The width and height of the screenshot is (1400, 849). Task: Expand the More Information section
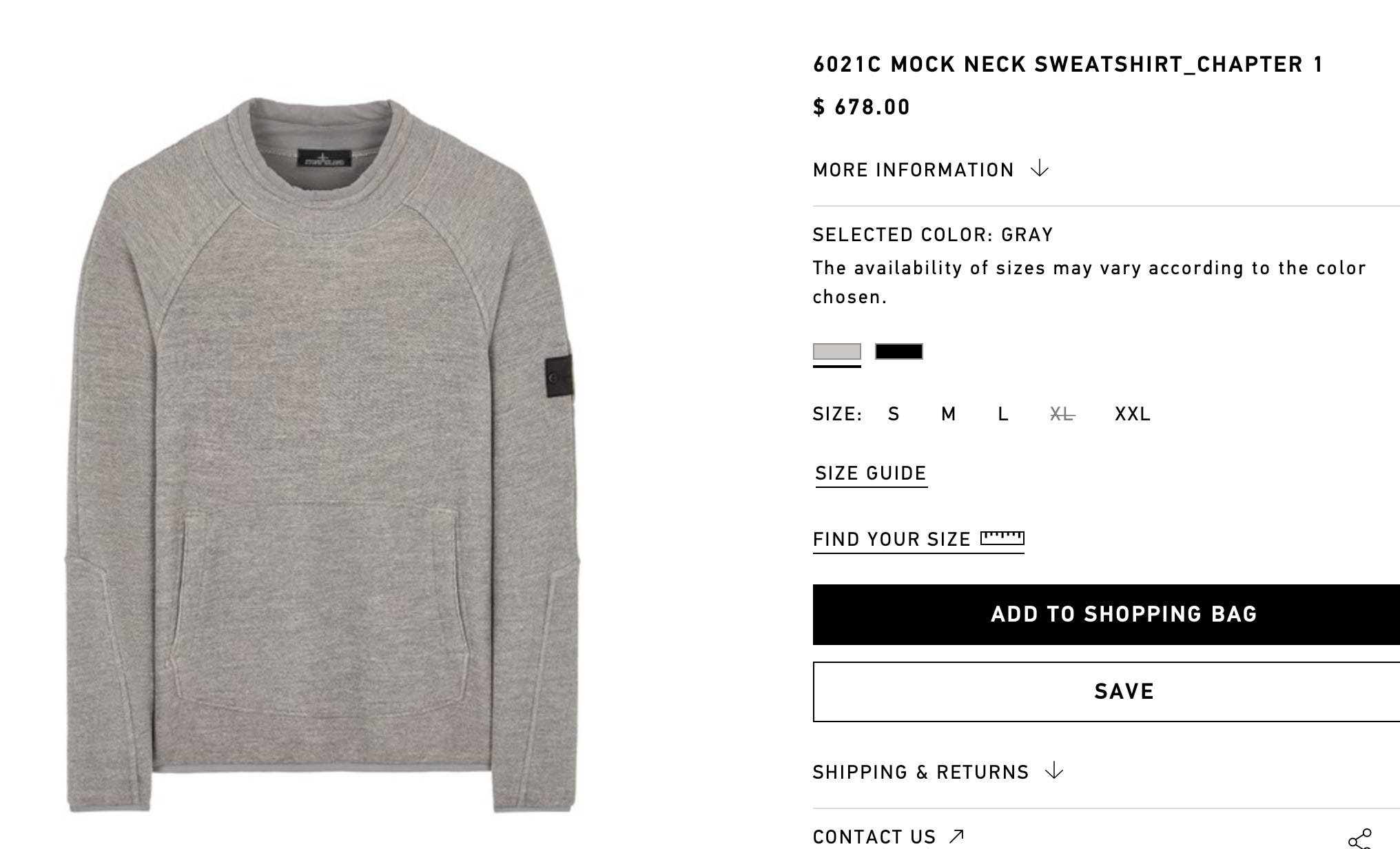click(931, 170)
